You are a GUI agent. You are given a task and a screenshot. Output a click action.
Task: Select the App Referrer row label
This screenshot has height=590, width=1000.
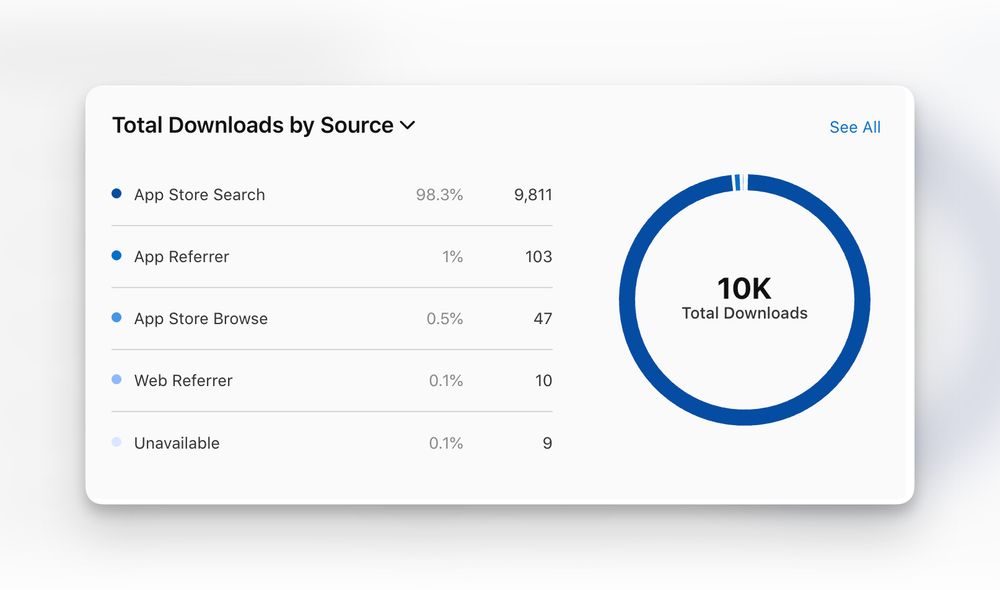pyautogui.click(x=181, y=256)
